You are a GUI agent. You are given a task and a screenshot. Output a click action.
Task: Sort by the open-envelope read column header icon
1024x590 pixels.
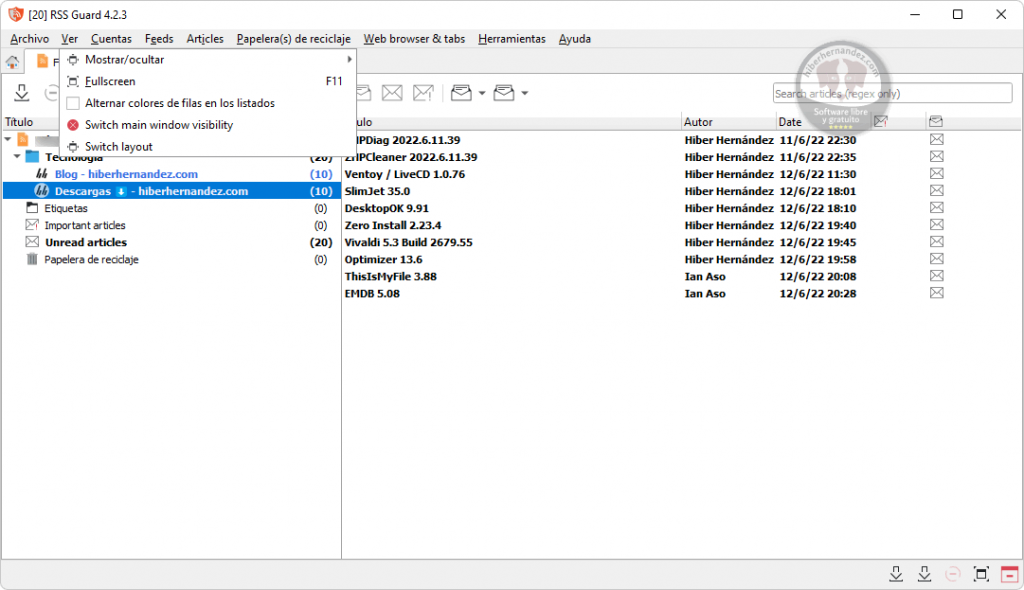(x=936, y=122)
